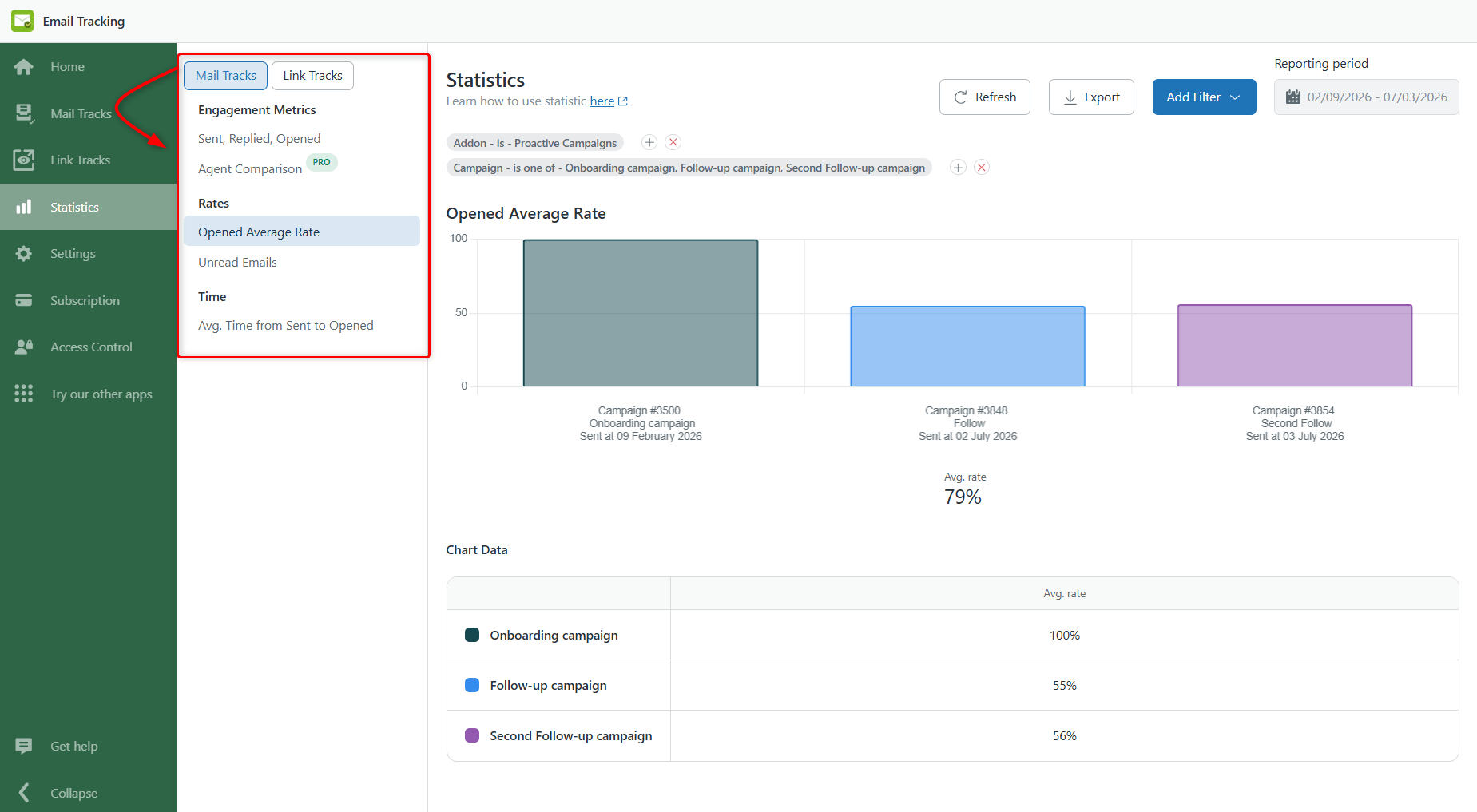Click the 79% average rate value
This screenshot has width=1477, height=812.
tap(963, 497)
